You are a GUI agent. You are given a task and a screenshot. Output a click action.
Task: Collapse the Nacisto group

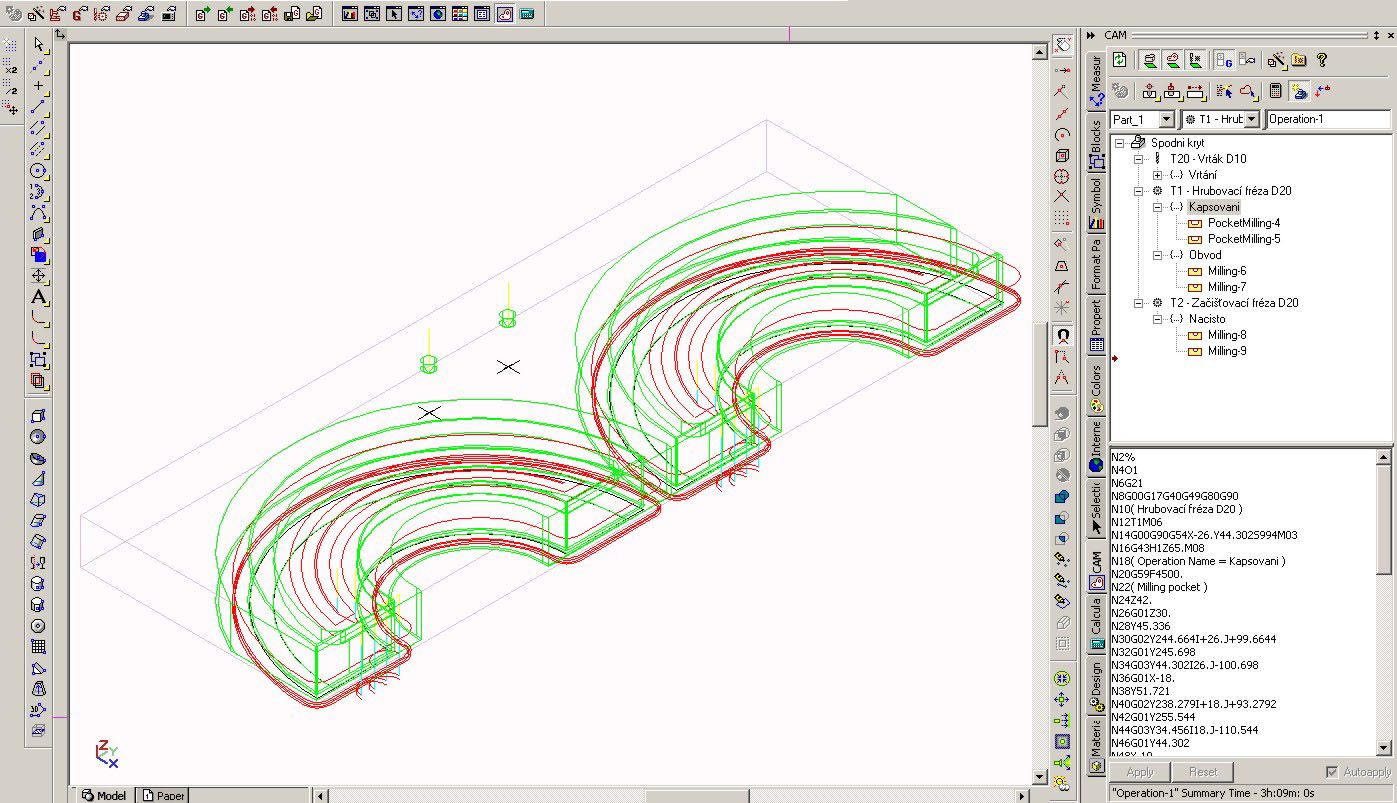pyautogui.click(x=1158, y=319)
